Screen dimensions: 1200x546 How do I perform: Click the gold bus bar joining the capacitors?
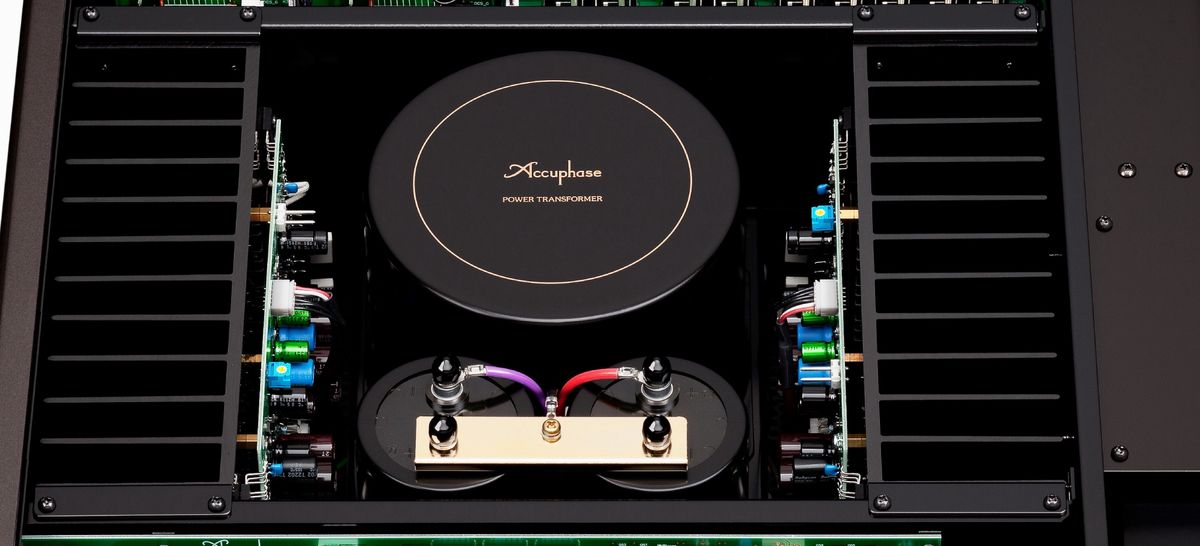click(x=552, y=442)
